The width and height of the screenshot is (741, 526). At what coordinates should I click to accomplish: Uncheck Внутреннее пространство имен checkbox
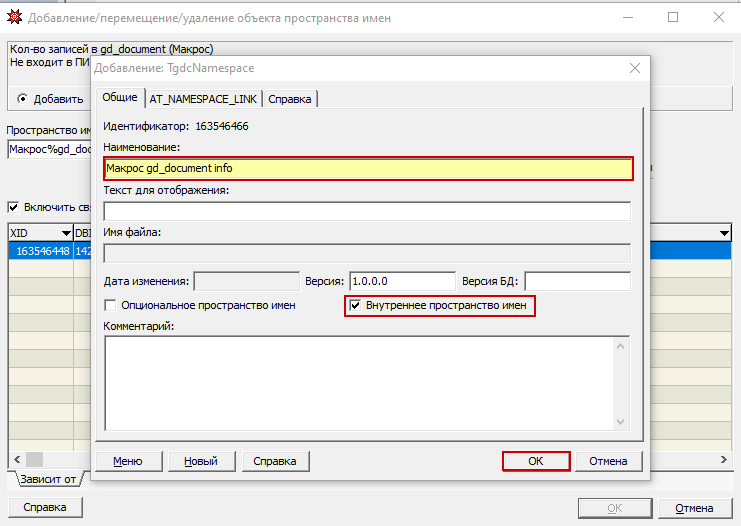click(355, 305)
